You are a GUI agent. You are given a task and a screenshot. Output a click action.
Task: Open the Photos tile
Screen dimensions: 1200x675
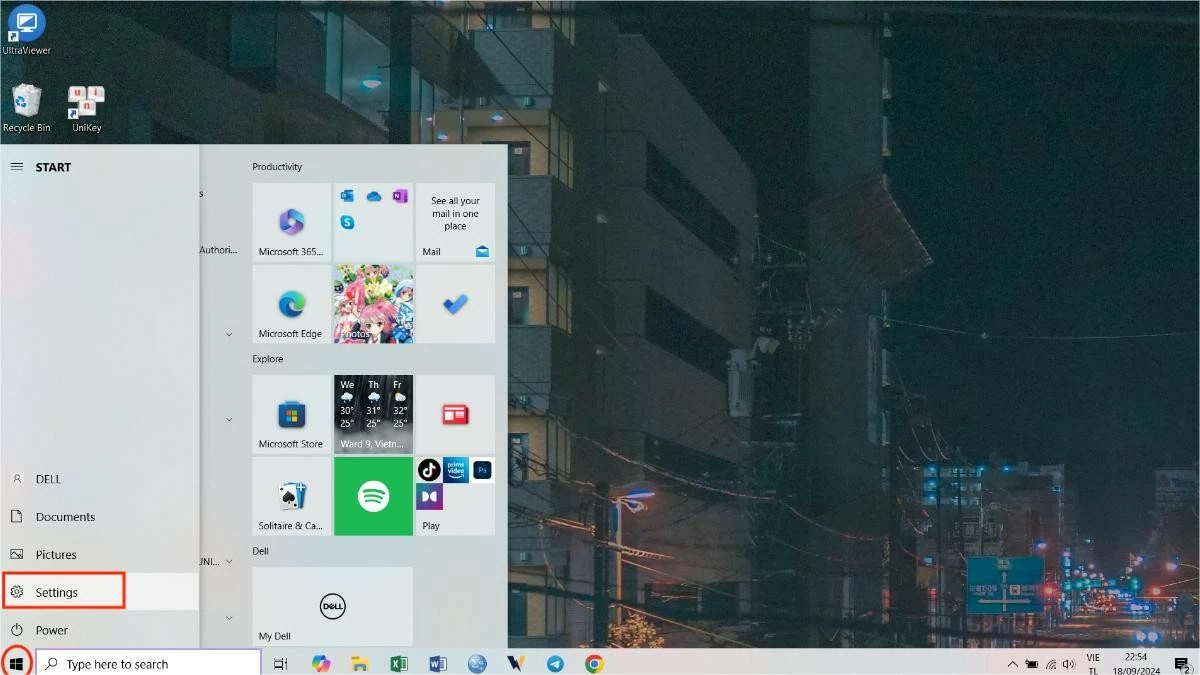click(373, 303)
